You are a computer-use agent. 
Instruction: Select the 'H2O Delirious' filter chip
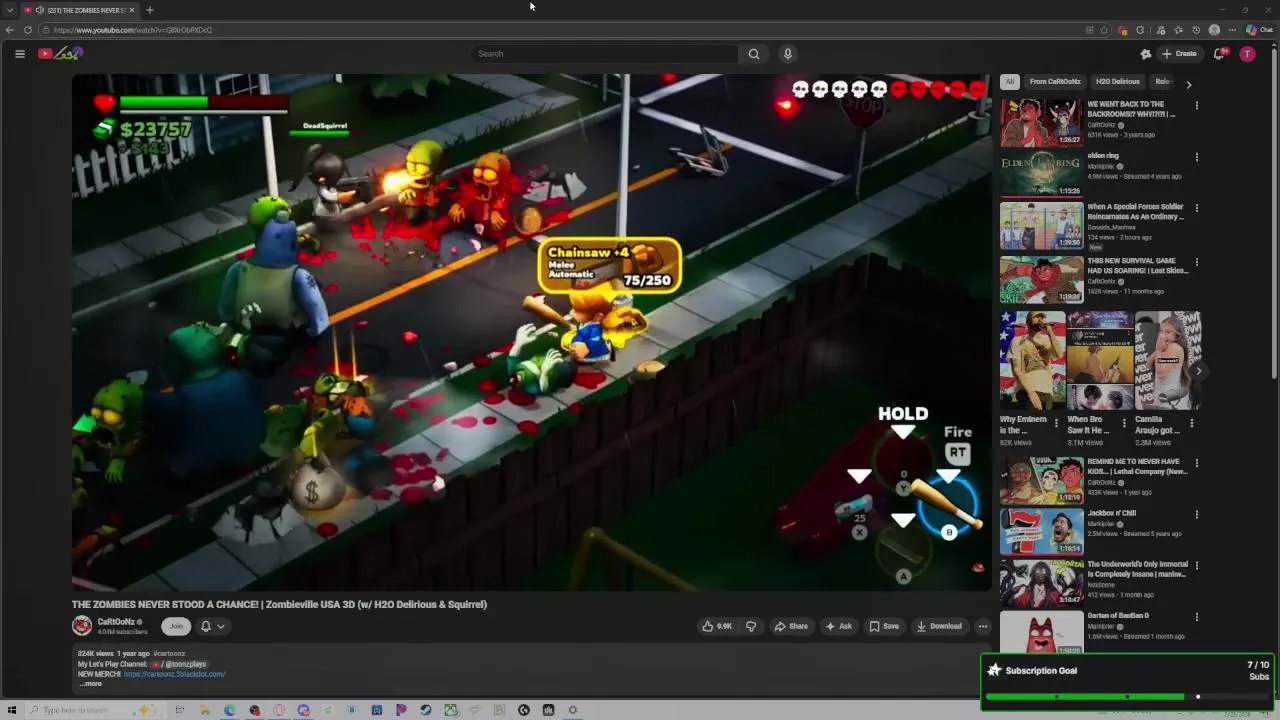tap(1117, 82)
